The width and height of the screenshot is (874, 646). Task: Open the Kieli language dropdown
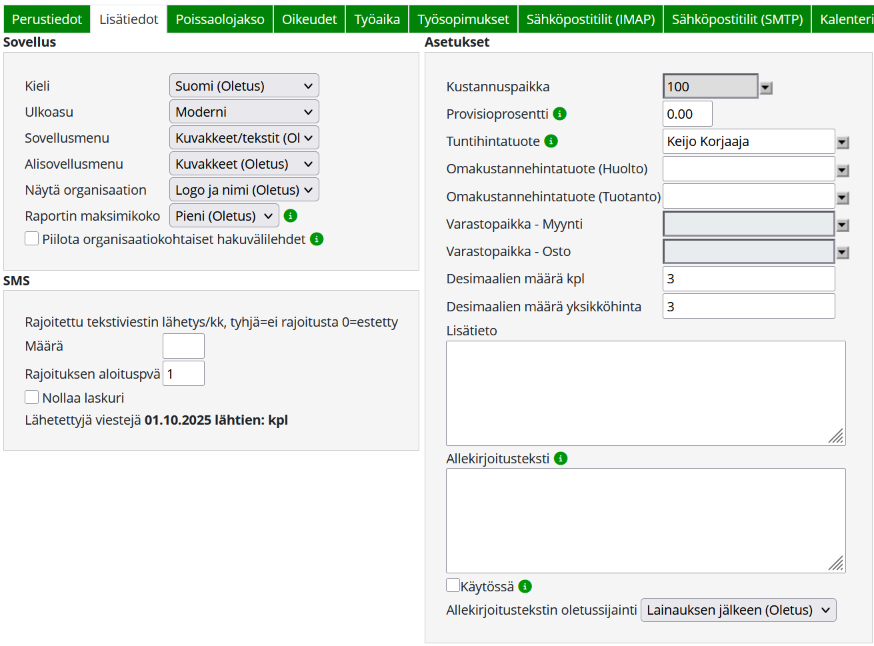pos(244,86)
